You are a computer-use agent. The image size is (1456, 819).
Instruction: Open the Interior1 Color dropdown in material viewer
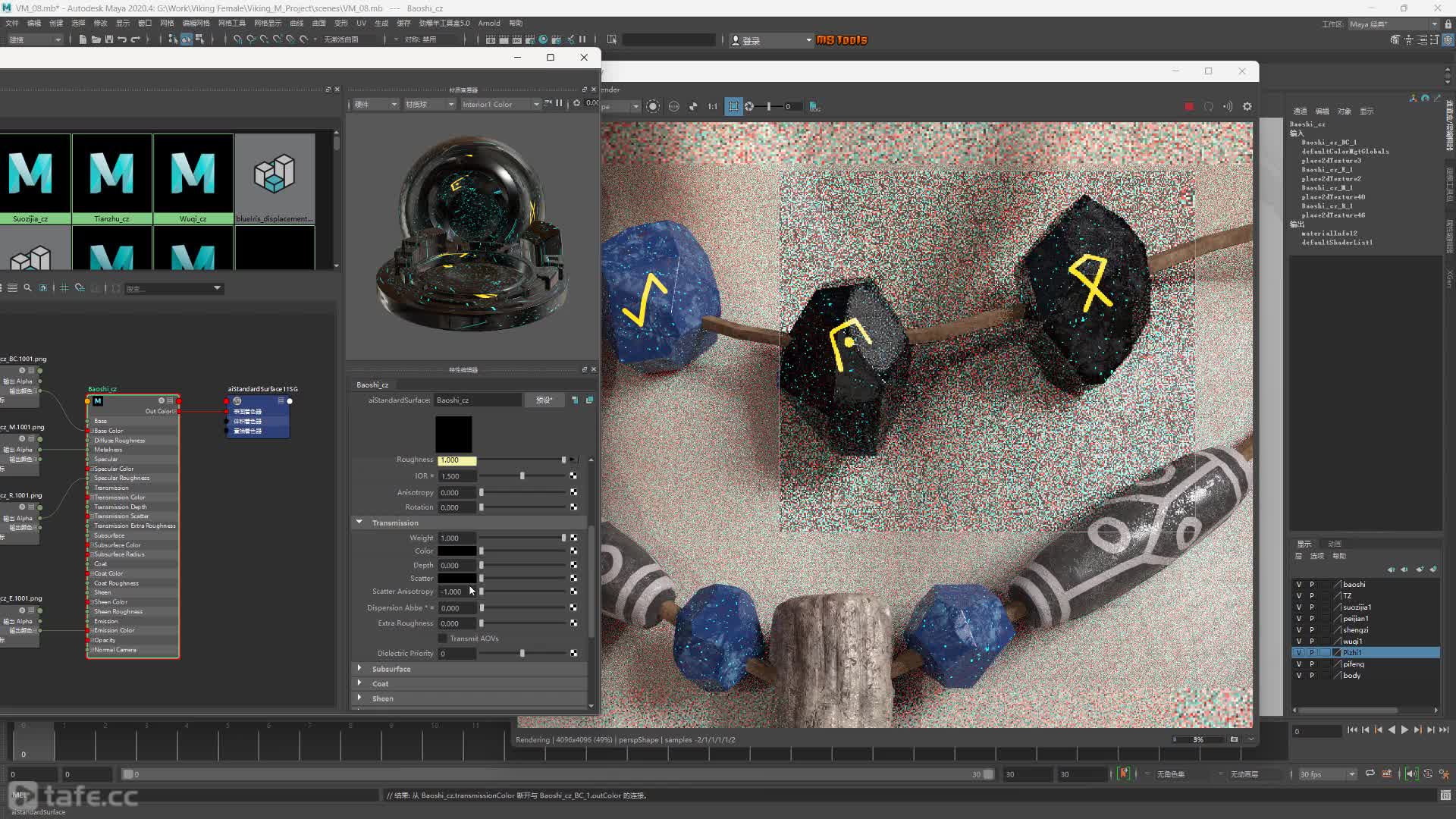[x=500, y=105]
